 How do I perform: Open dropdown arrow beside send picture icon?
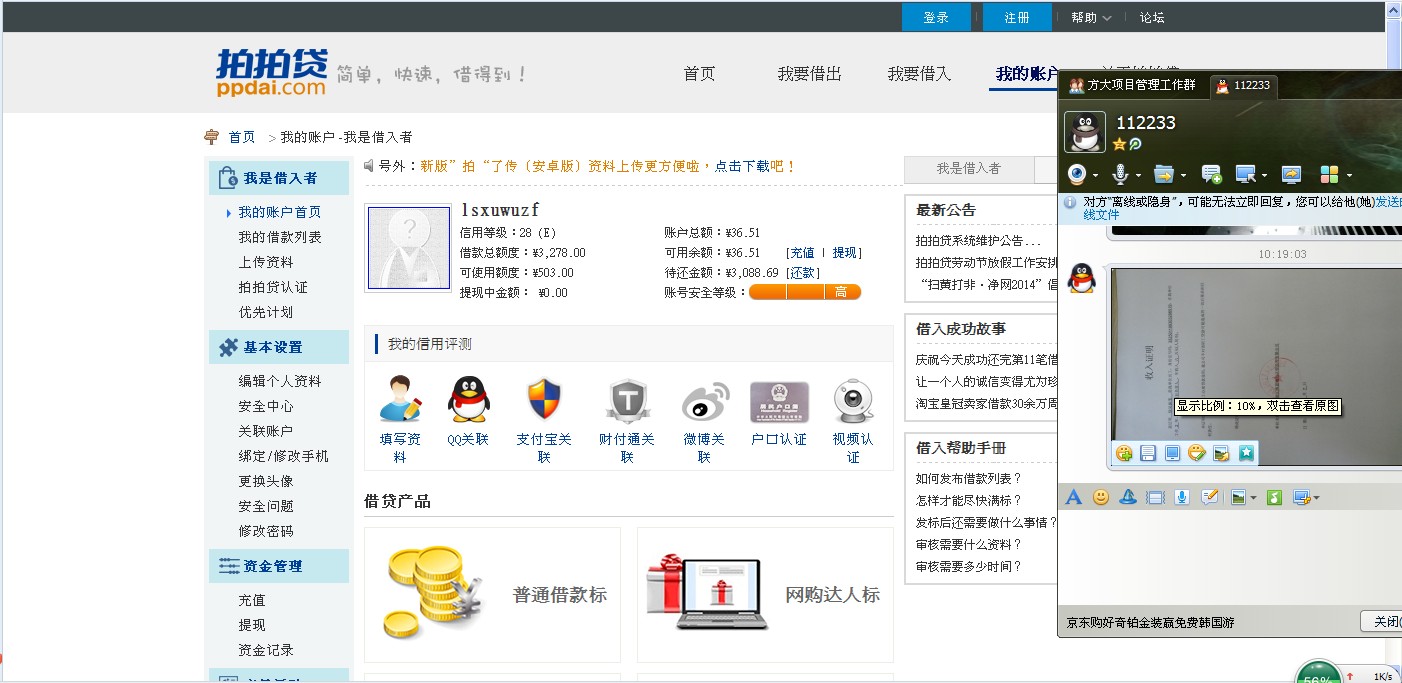tap(1254, 498)
